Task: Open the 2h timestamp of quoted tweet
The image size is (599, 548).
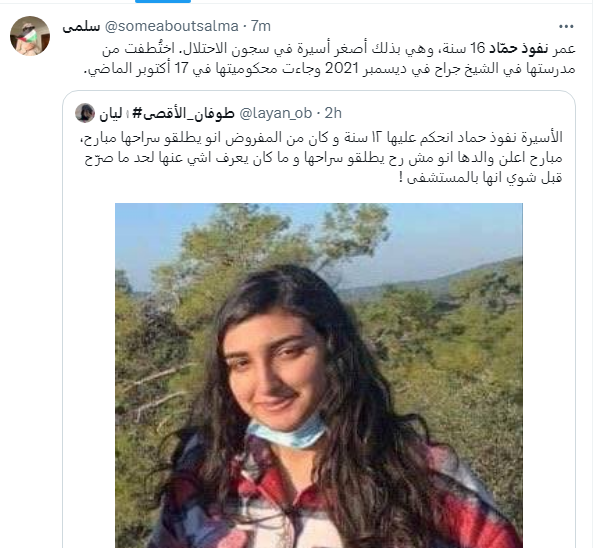Action: tap(333, 113)
